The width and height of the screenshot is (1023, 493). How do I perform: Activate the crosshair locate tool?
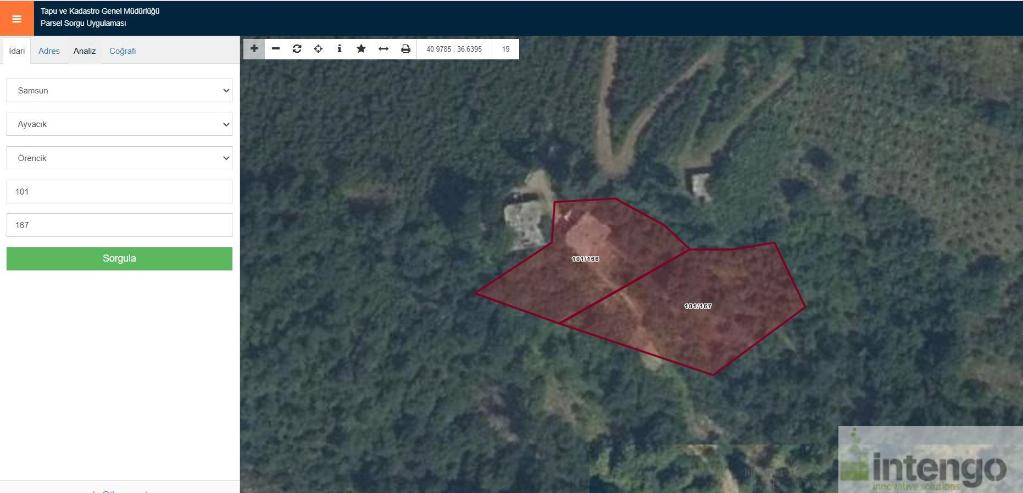[x=318, y=49]
